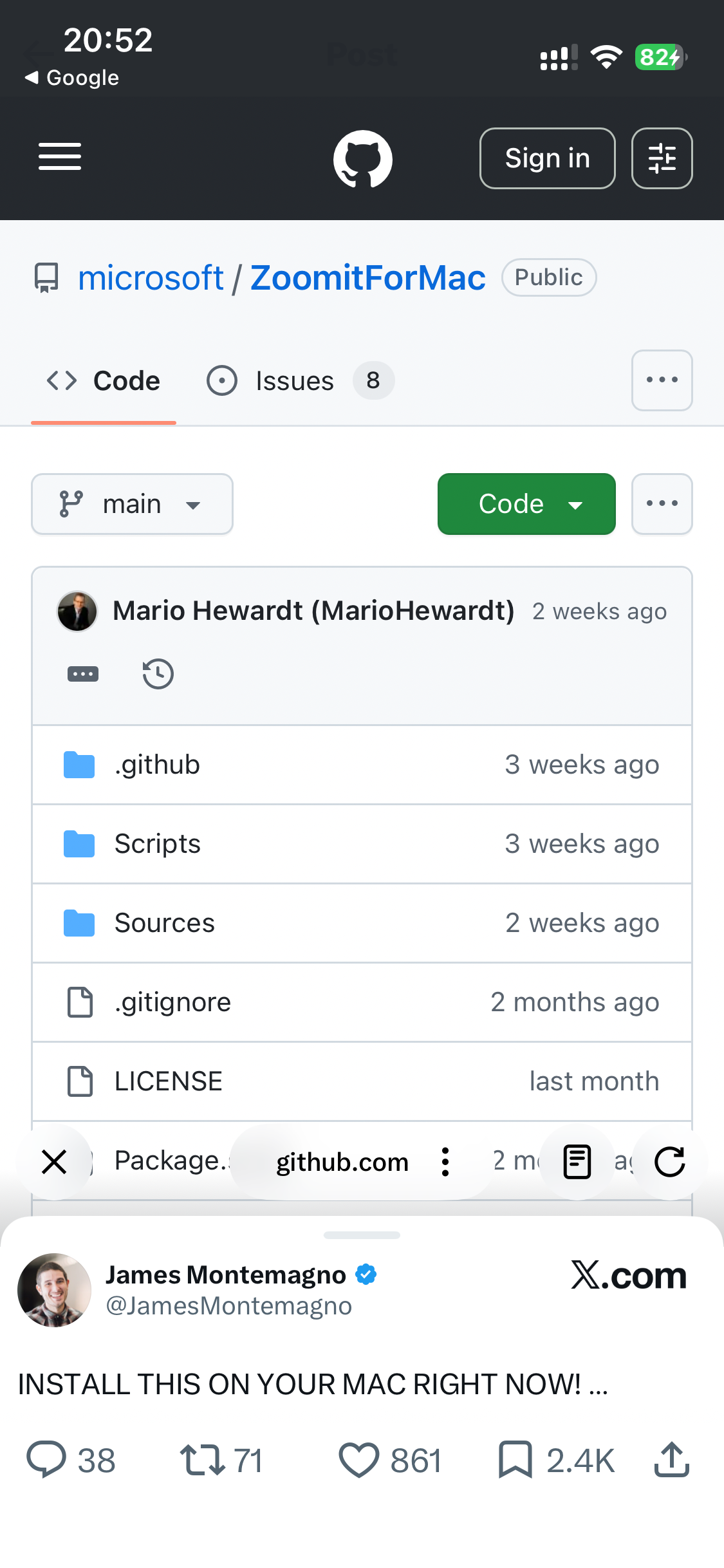This screenshot has width=724, height=1568.
Task: Tap the LICENSE file icon
Action: pyautogui.click(x=80, y=1081)
